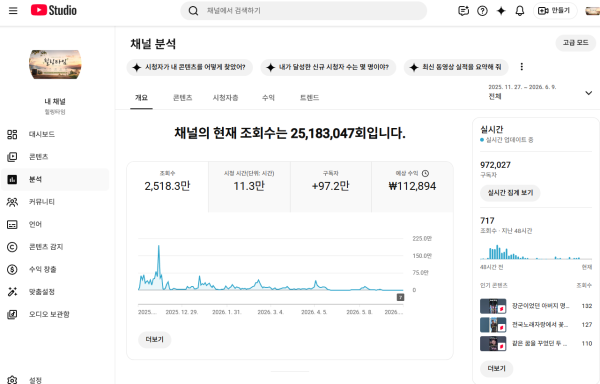Click the community people icon
The width and height of the screenshot is (600, 384).
pos(12,202)
